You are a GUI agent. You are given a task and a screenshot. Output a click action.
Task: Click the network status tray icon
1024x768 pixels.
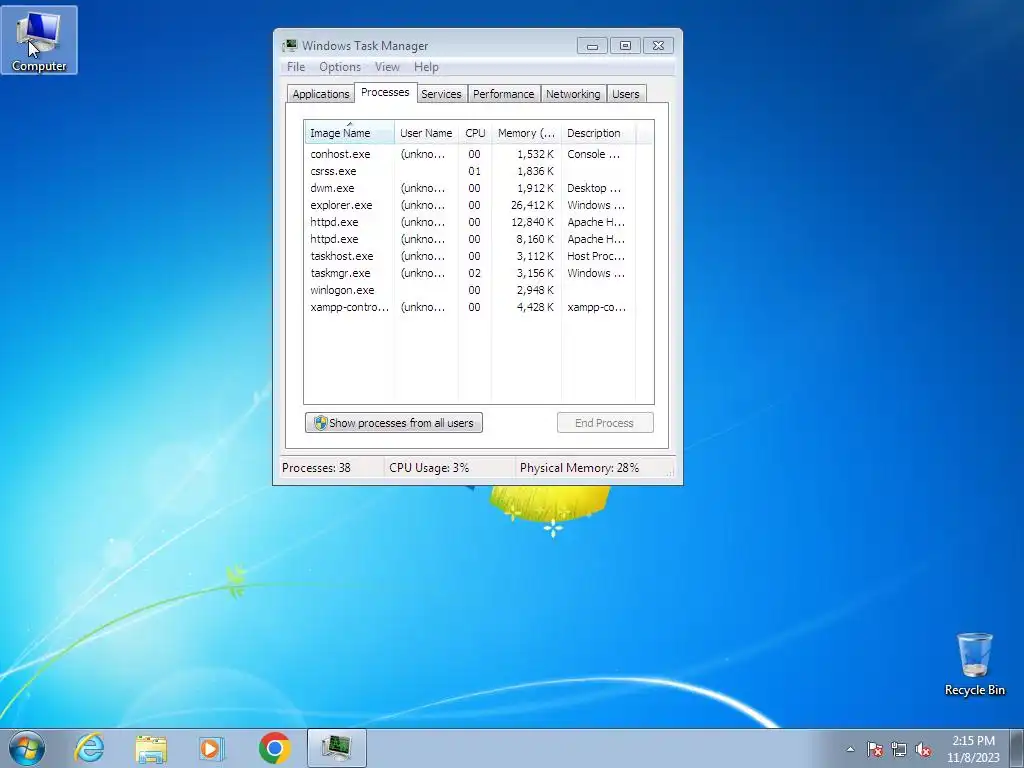[x=899, y=749]
